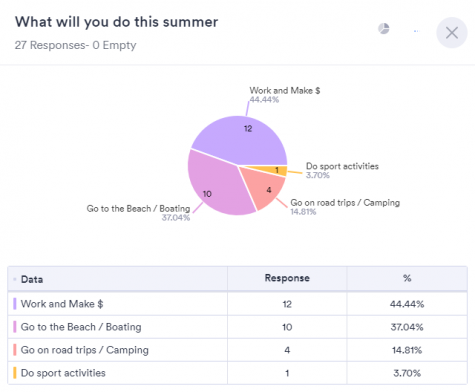475x392 pixels.
Task: Click the 44.44% percentage table cell
Action: [x=407, y=304]
